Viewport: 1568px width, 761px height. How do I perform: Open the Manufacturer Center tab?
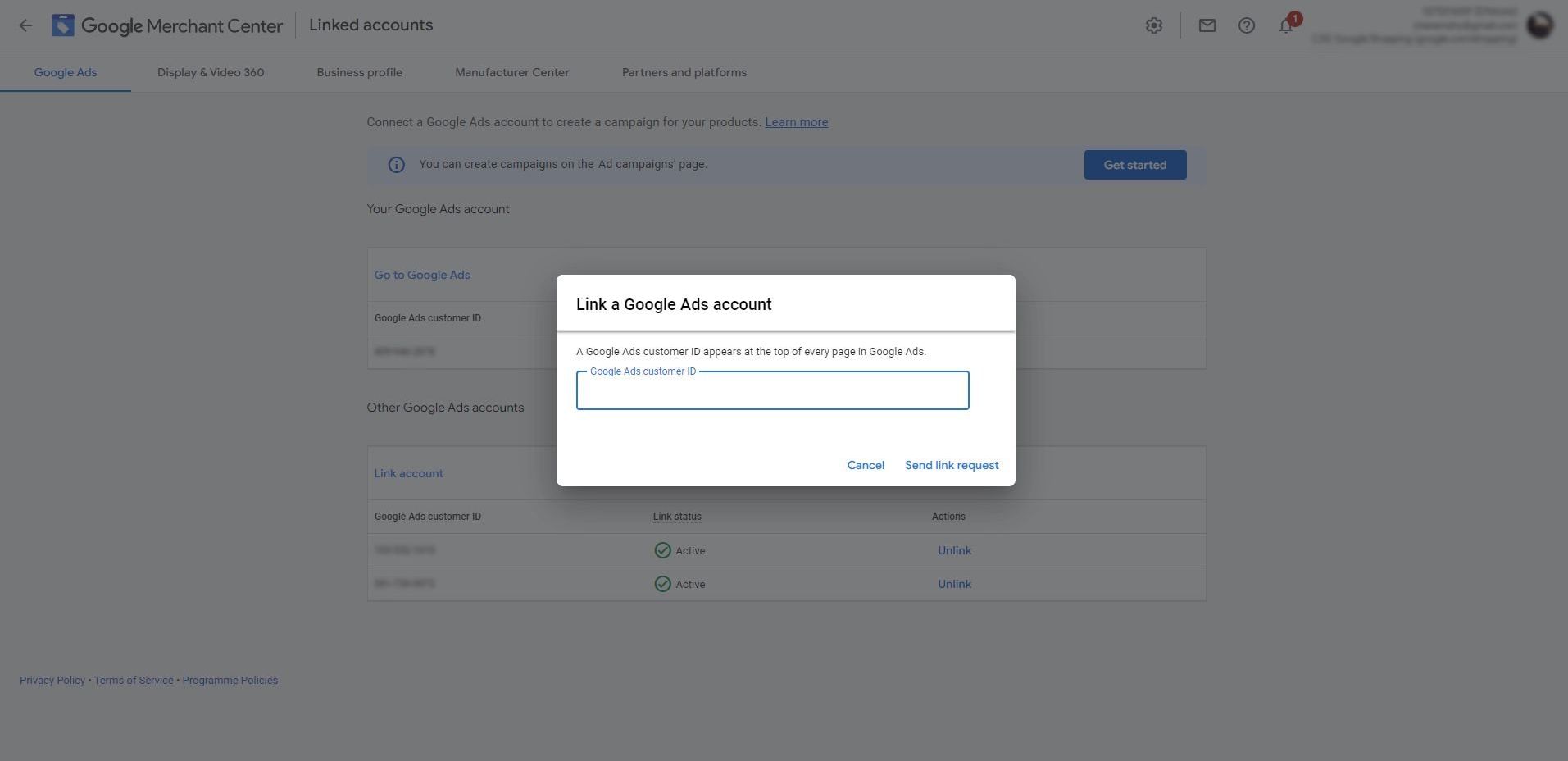[x=511, y=72]
